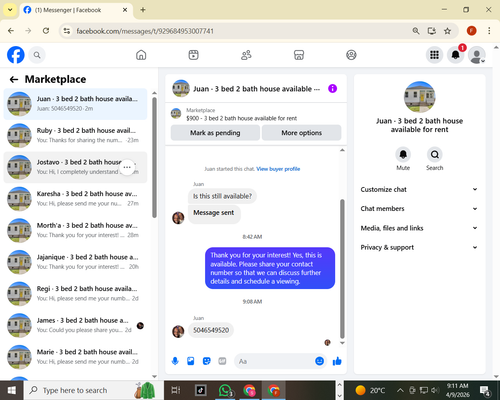
Task: Open Task View on the taskbar
Action: point(176,390)
